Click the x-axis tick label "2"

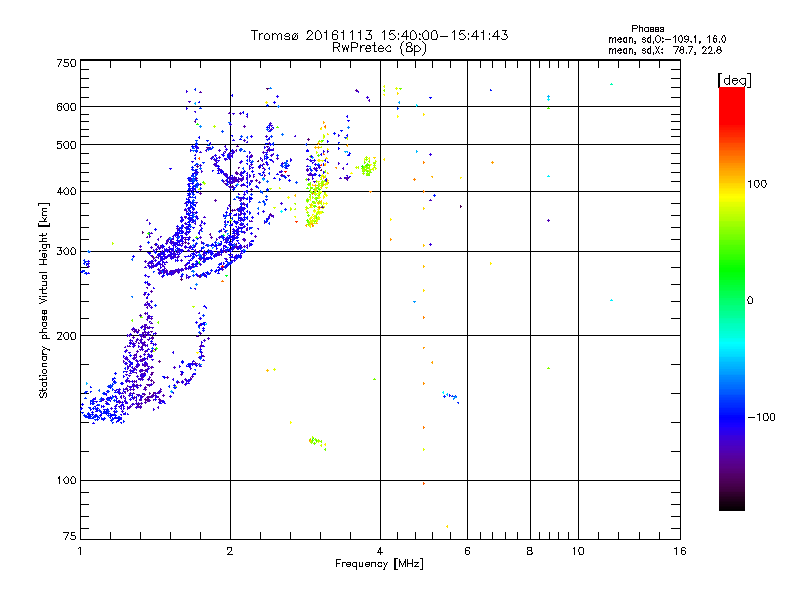pos(230,551)
